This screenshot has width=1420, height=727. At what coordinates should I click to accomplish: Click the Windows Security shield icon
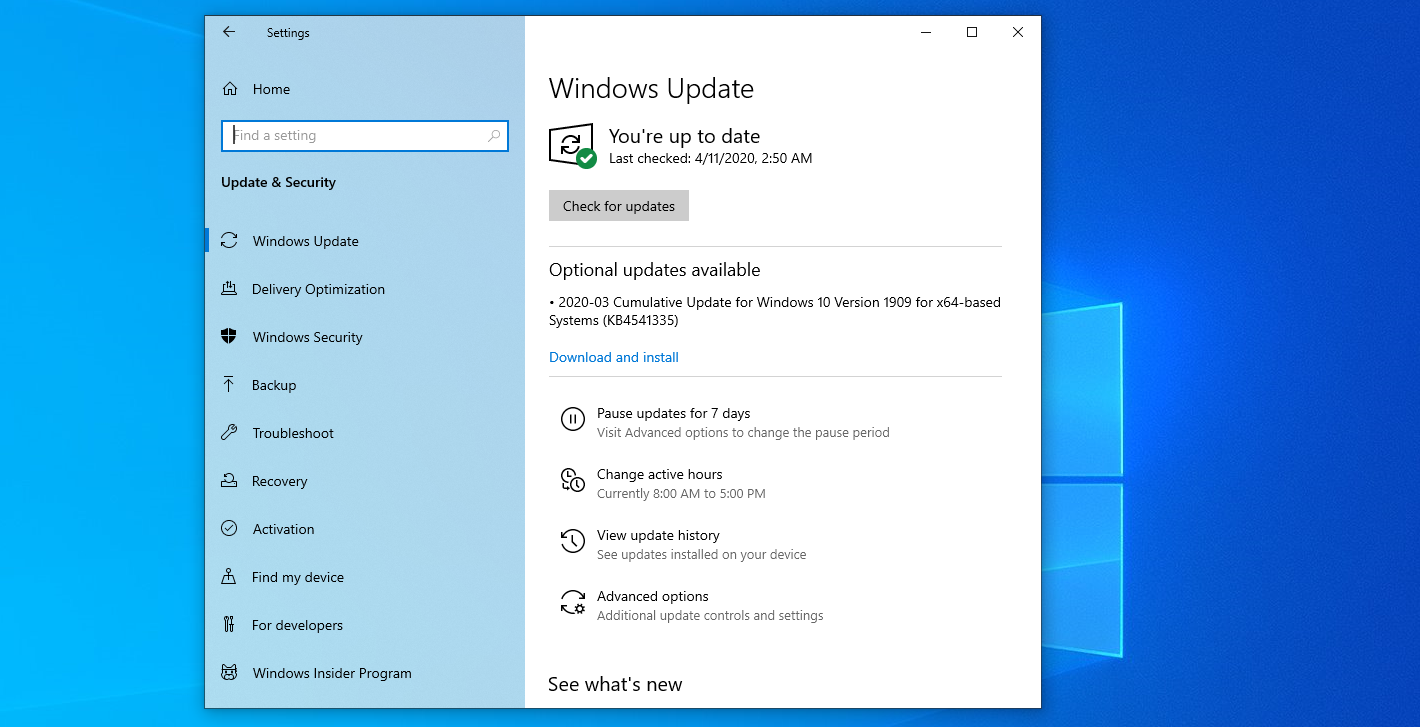pyautogui.click(x=230, y=336)
